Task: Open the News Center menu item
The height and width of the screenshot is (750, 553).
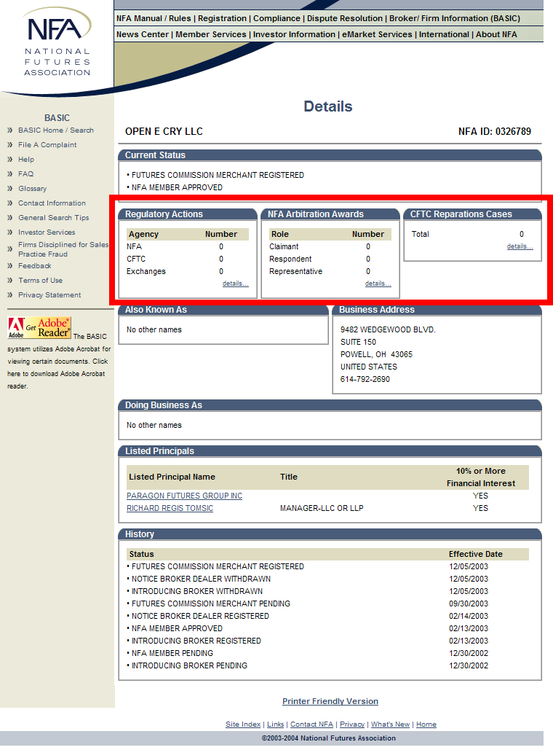Action: [x=142, y=34]
